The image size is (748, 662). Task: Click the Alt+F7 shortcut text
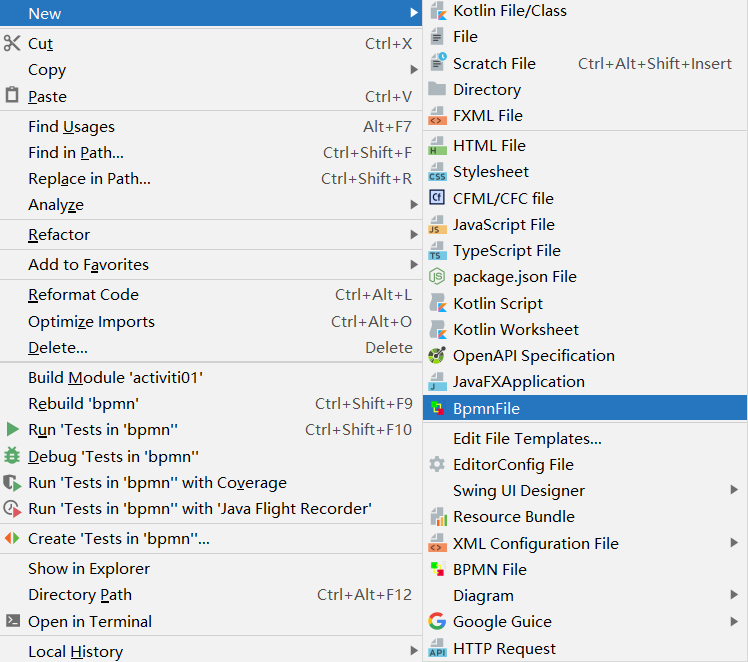387,126
